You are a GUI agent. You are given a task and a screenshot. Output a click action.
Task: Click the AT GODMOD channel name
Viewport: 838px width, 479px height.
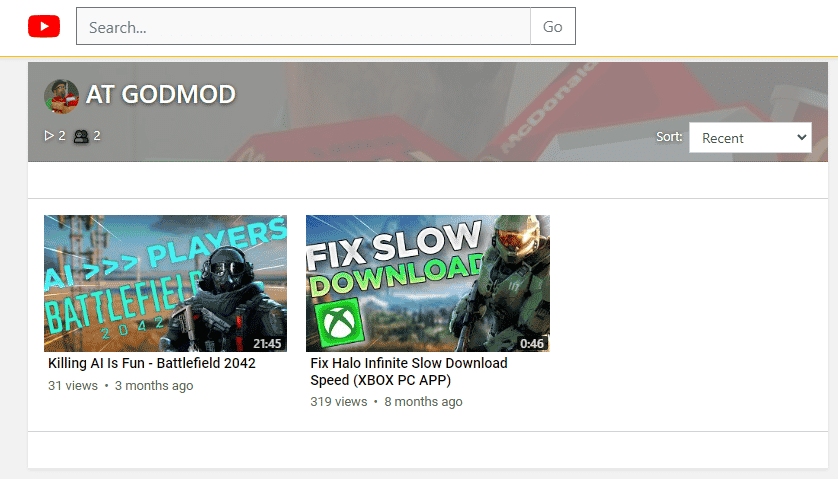click(160, 95)
